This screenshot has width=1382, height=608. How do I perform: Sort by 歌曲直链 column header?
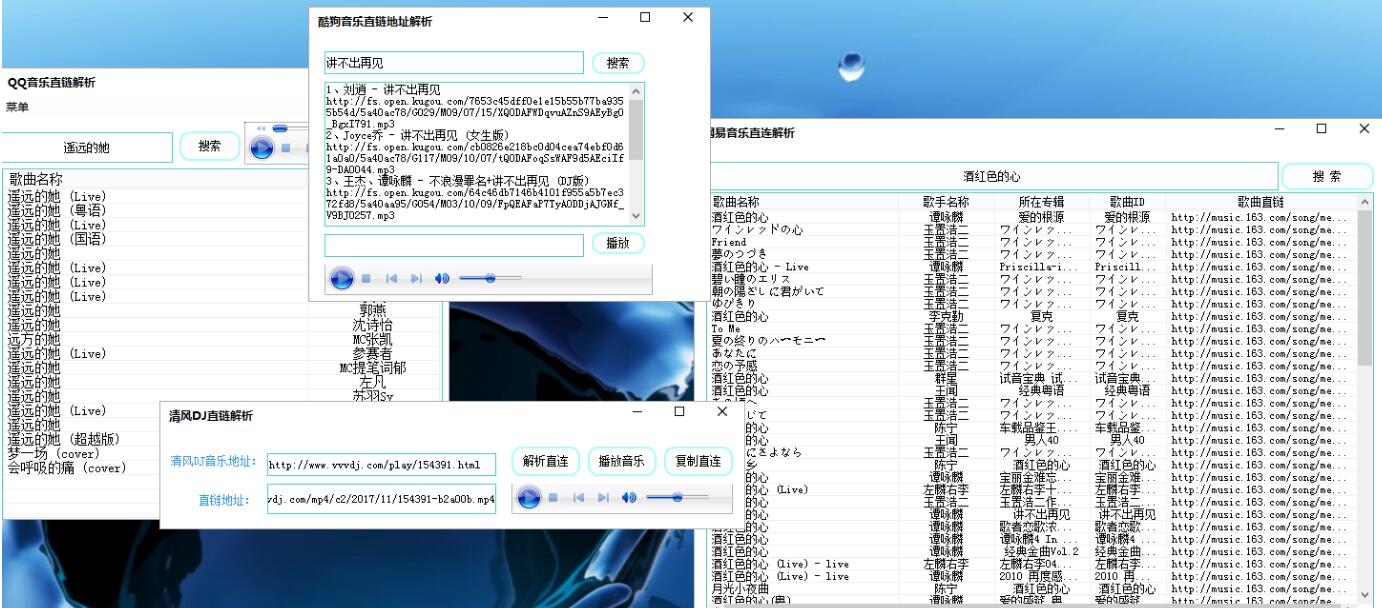point(1261,202)
